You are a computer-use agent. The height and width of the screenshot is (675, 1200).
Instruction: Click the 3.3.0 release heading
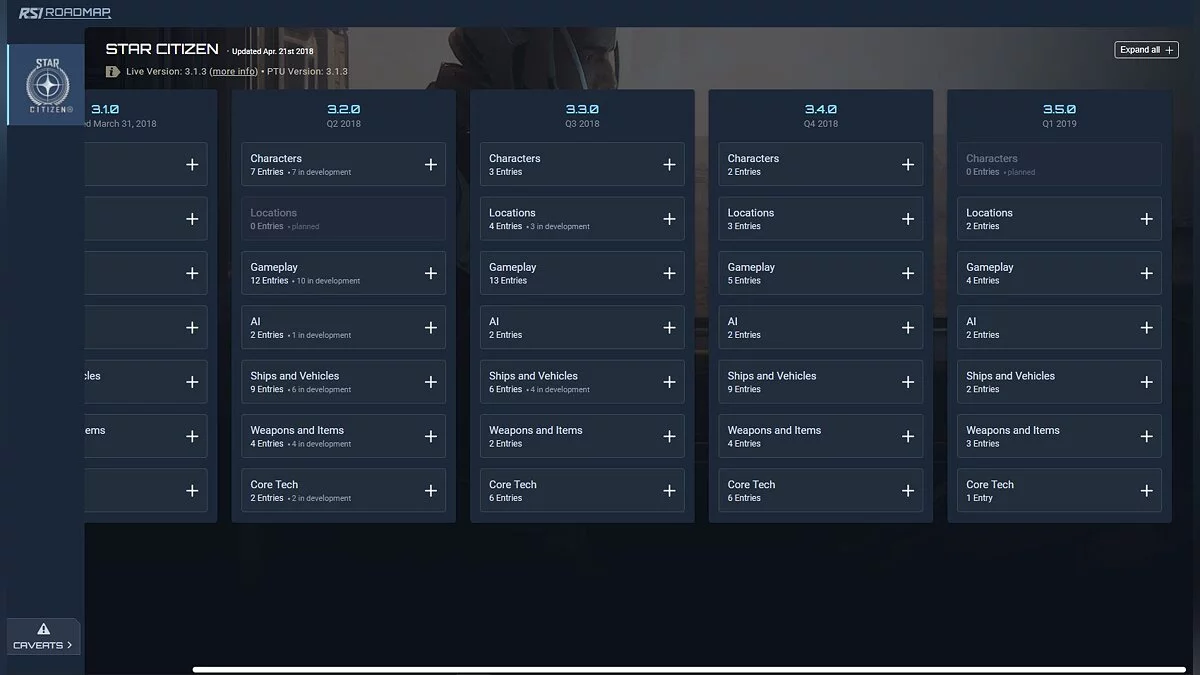pos(582,109)
